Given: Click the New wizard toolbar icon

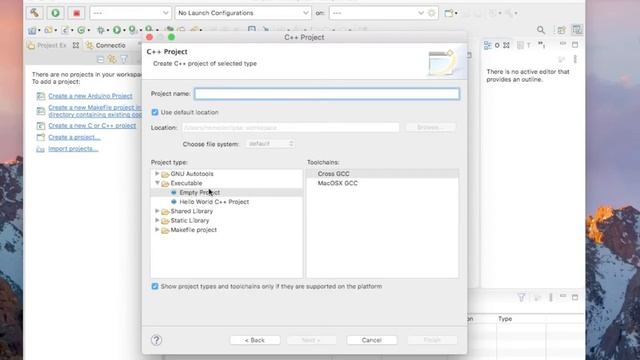Looking at the screenshot, I should pyautogui.click(x=32, y=30).
